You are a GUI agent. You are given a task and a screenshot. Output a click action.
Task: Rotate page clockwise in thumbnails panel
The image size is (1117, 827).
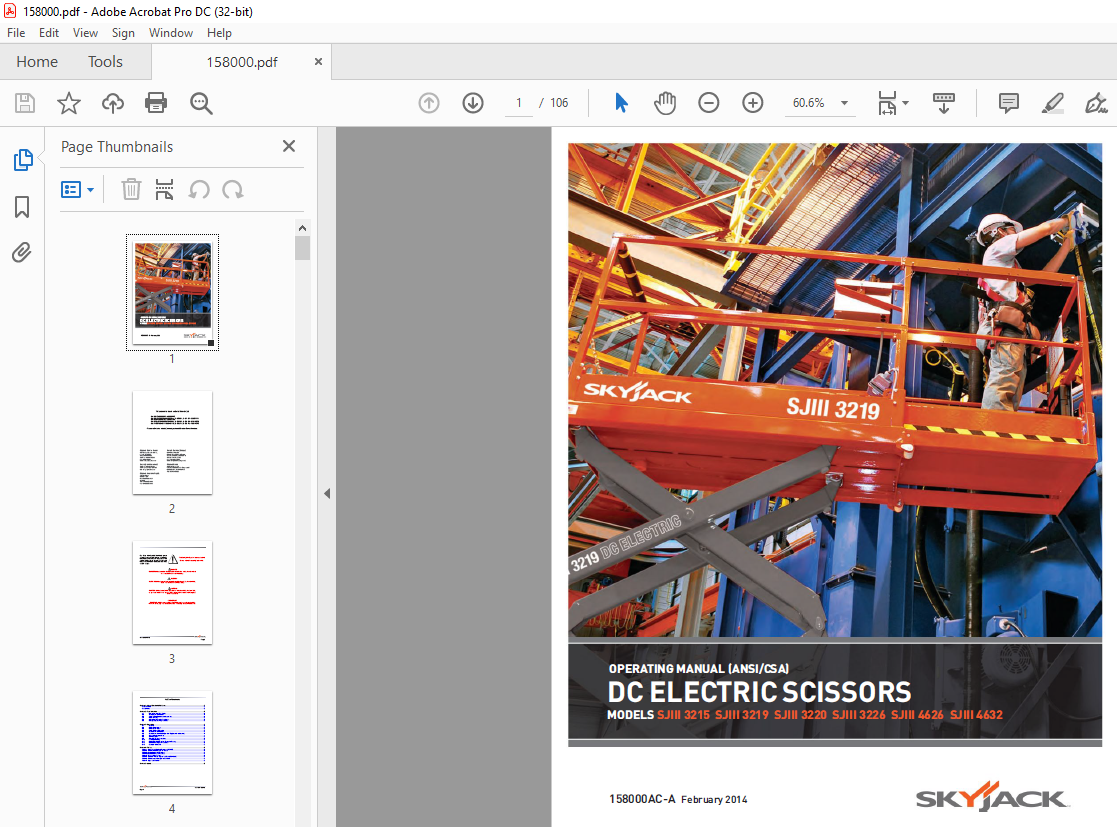pos(233,189)
